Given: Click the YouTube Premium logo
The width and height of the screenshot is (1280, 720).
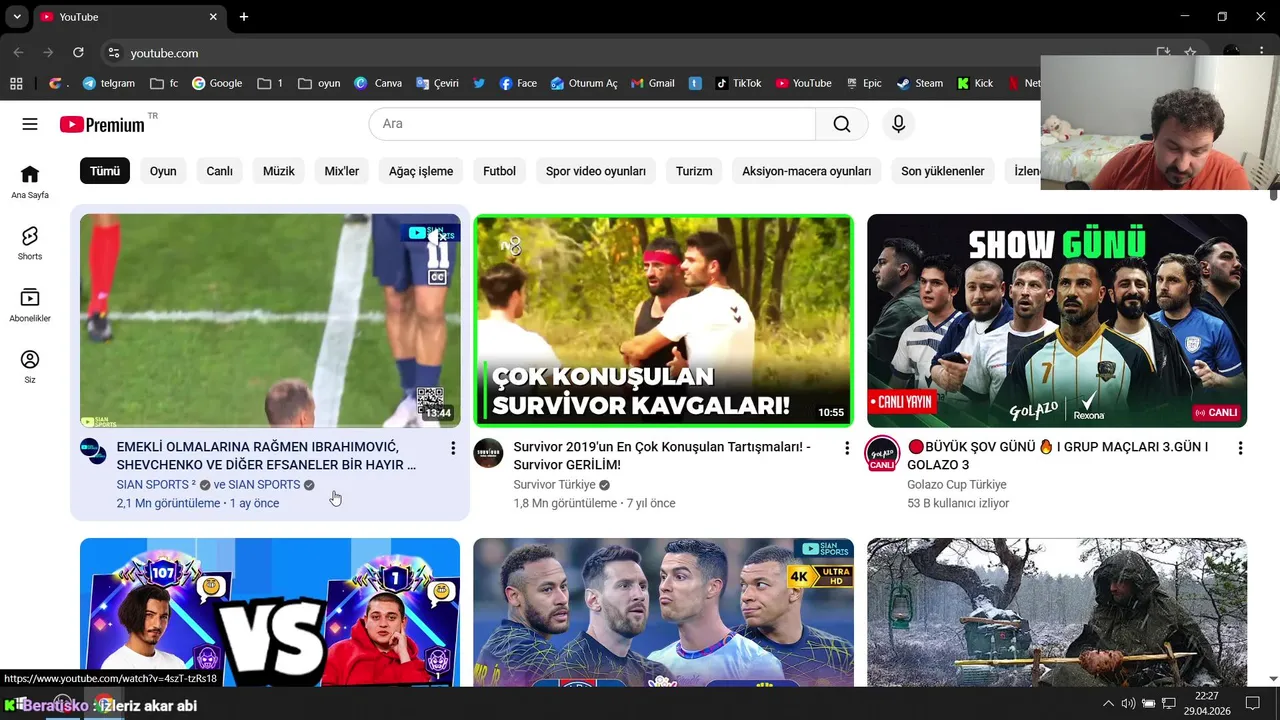Looking at the screenshot, I should (x=102, y=124).
